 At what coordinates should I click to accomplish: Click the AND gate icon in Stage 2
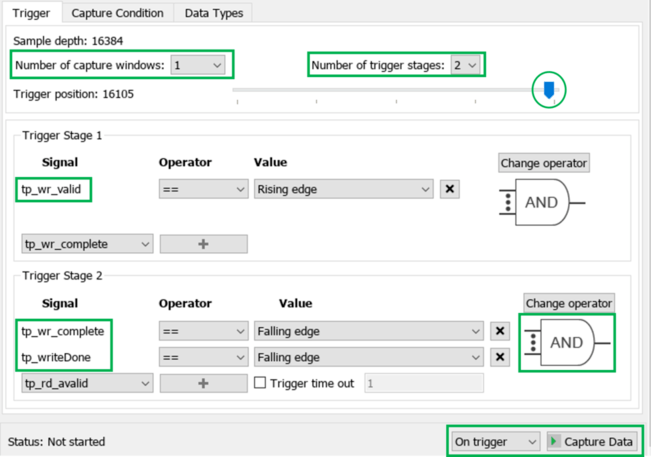(x=566, y=343)
